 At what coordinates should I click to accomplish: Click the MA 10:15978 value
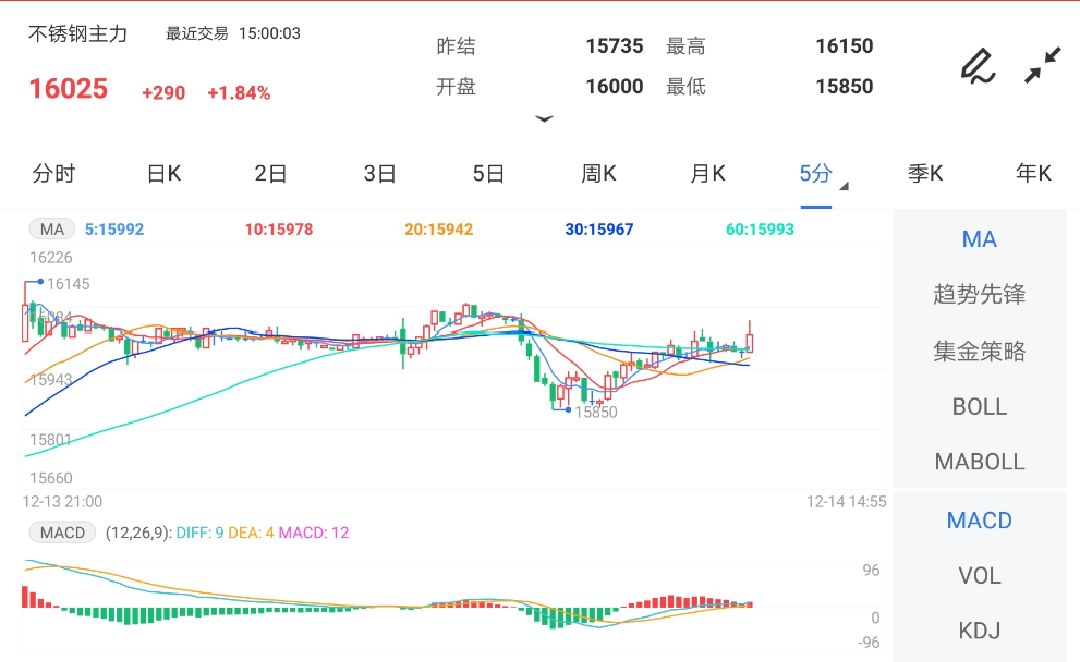(279, 229)
